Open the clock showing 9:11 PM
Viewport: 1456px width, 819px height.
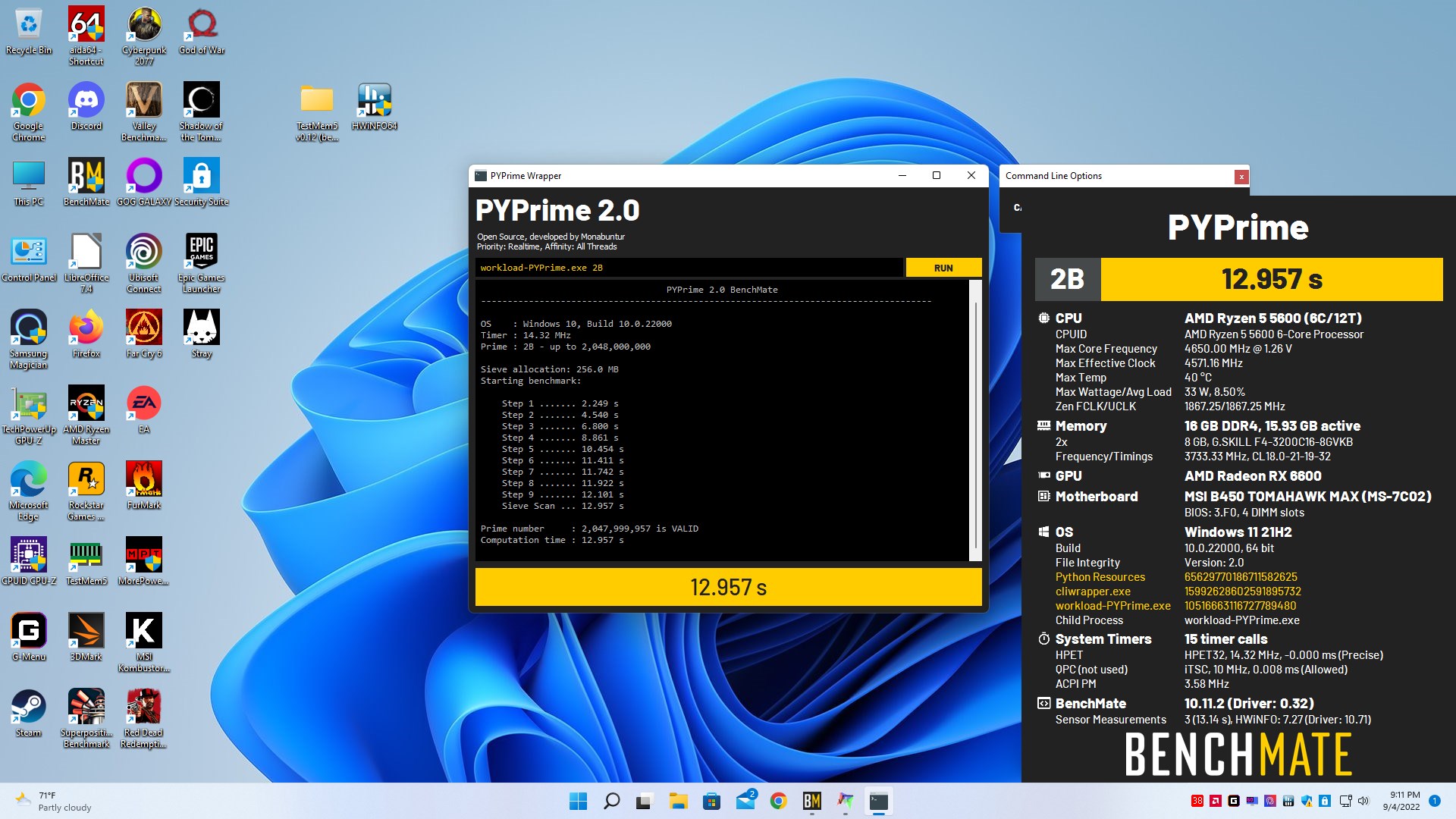point(1401,801)
